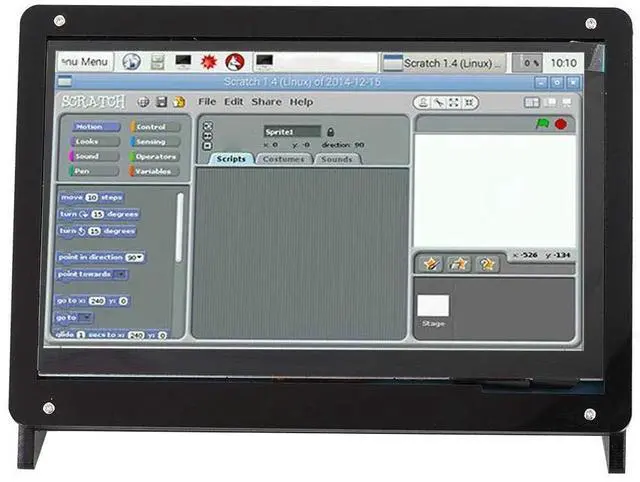Launch Mathematica red spiky icon

[x=209, y=62]
